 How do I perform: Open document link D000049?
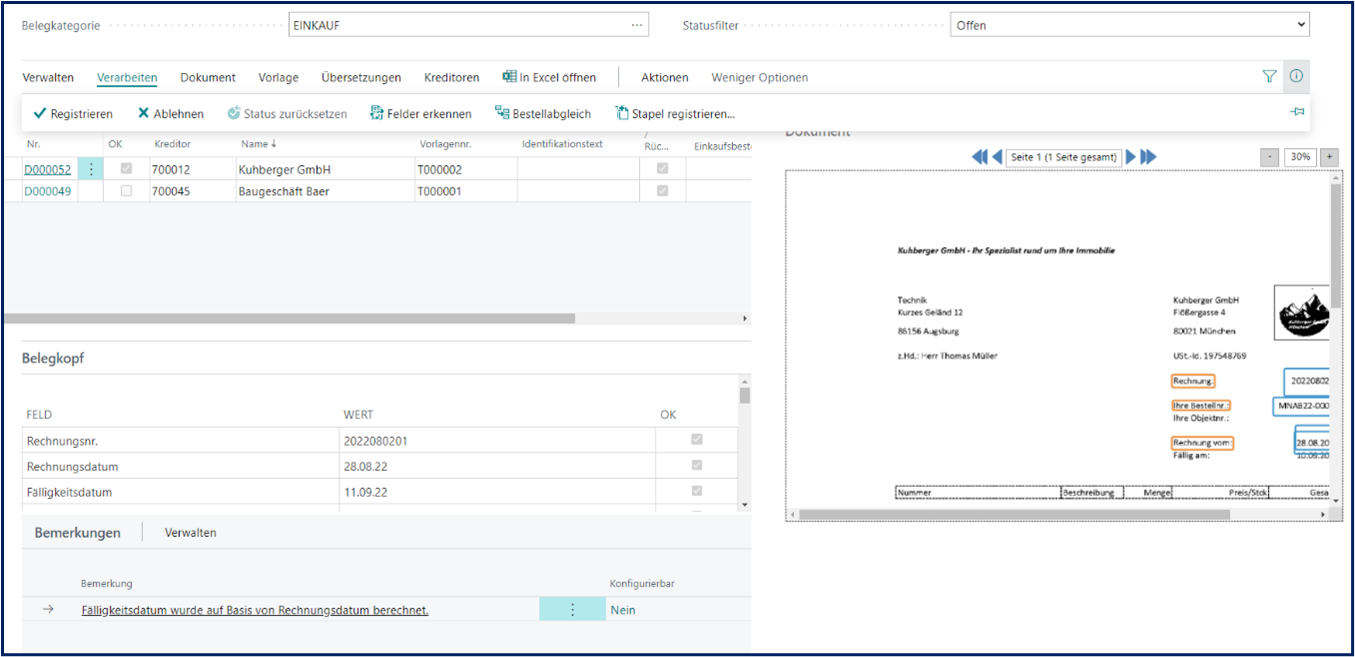(x=47, y=191)
